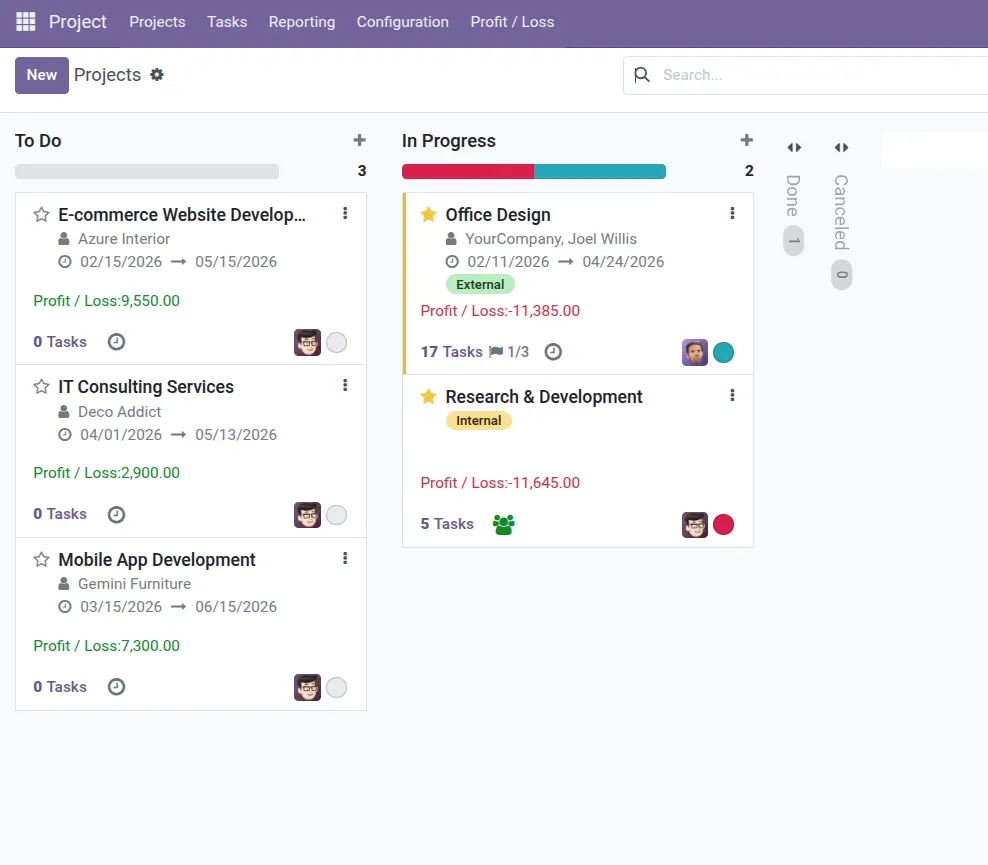The width and height of the screenshot is (988, 865).
Task: Favorite the E-commerce Website Development project
Action: tap(42, 214)
